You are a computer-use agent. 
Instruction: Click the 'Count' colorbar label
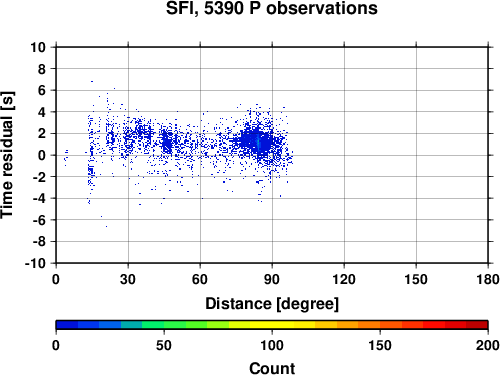tap(272, 368)
